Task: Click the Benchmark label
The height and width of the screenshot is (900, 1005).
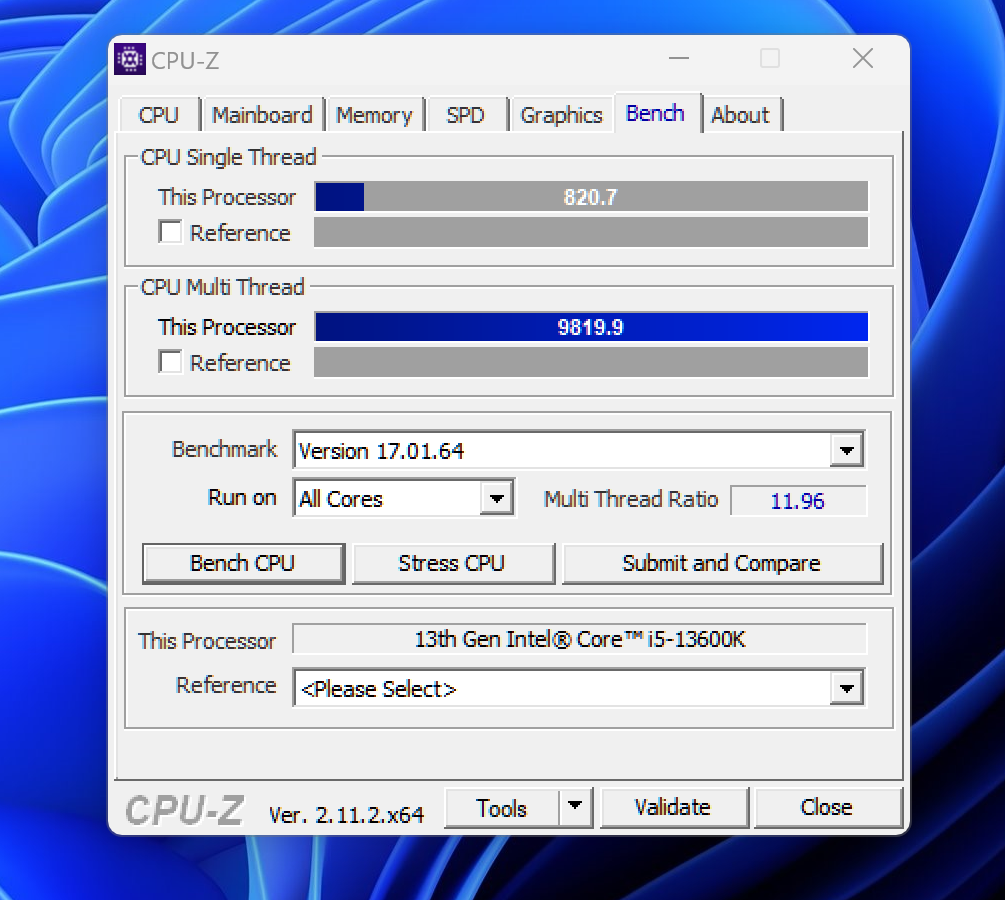Action: pyautogui.click(x=225, y=449)
